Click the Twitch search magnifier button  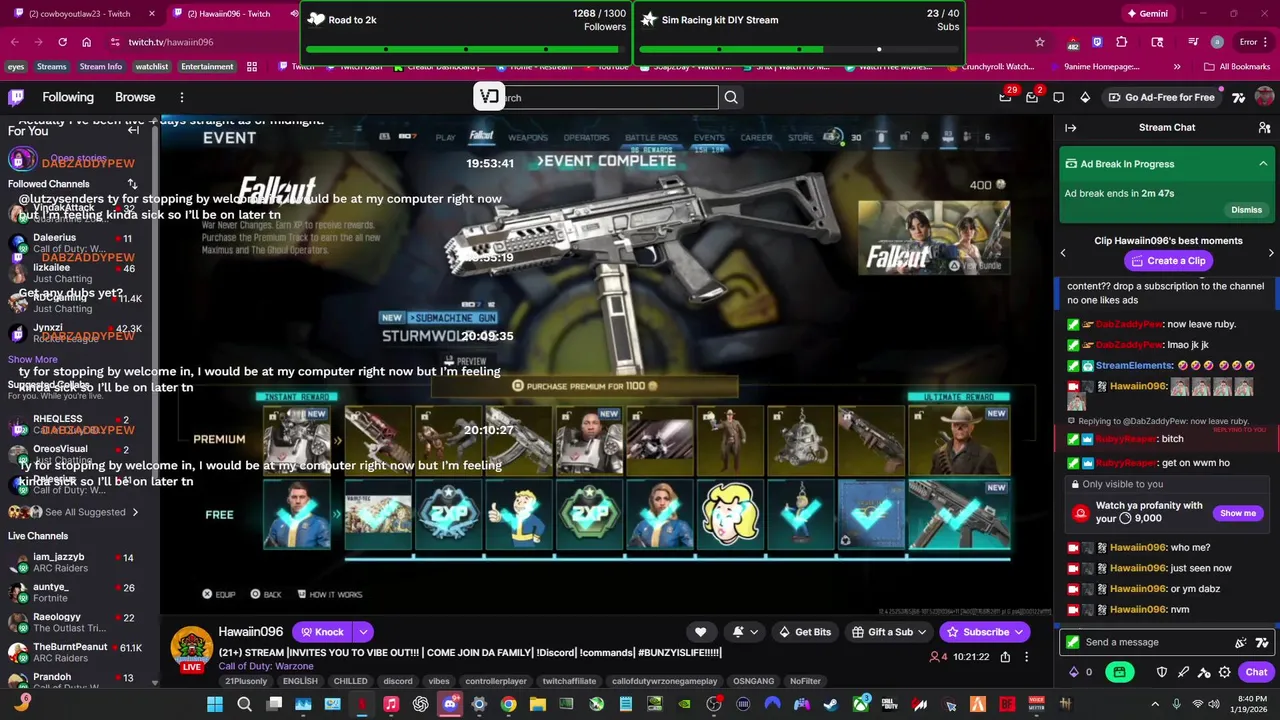click(x=731, y=97)
